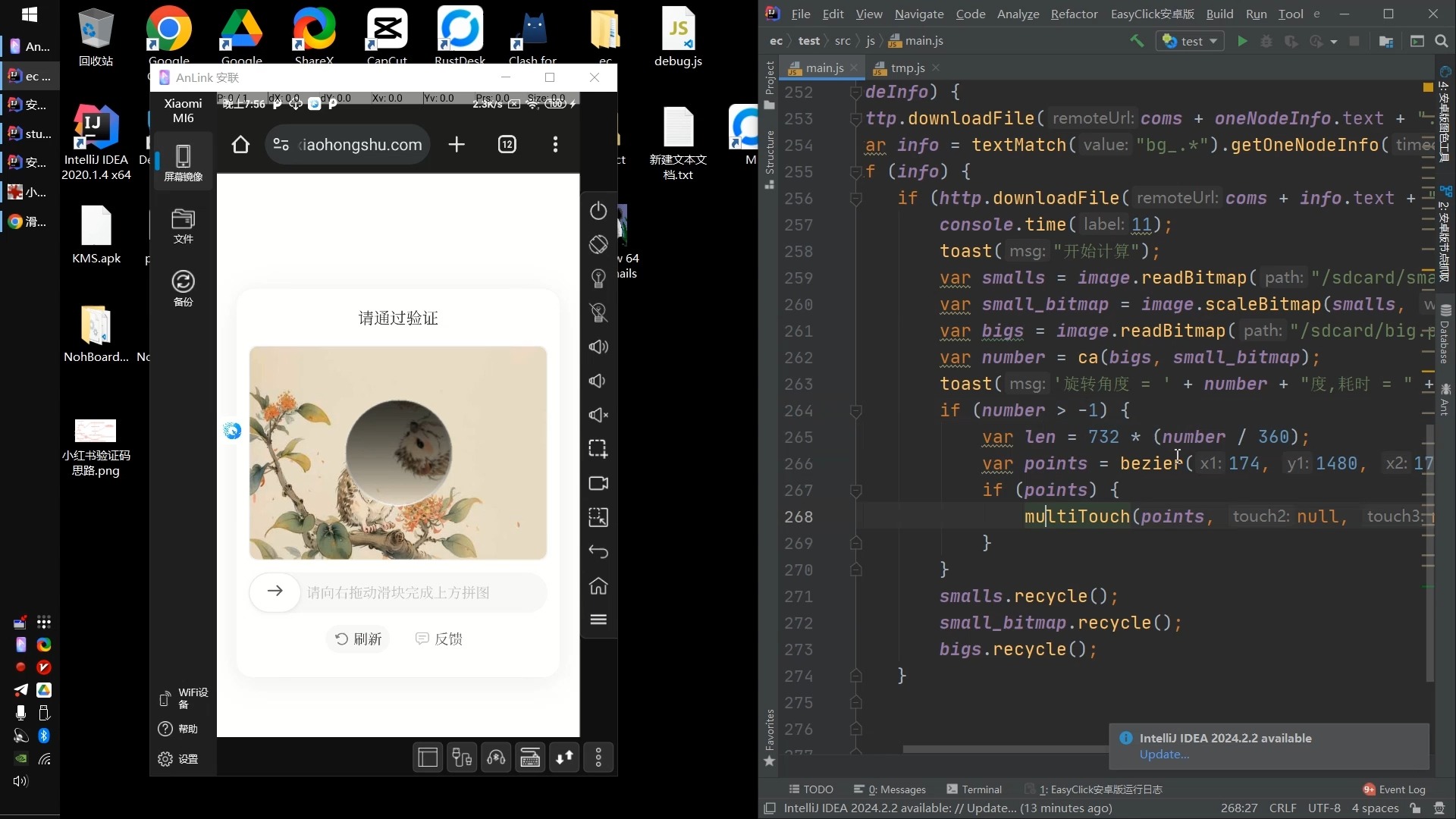
Task: Click the captcha slider arrow handle
Action: point(275,591)
